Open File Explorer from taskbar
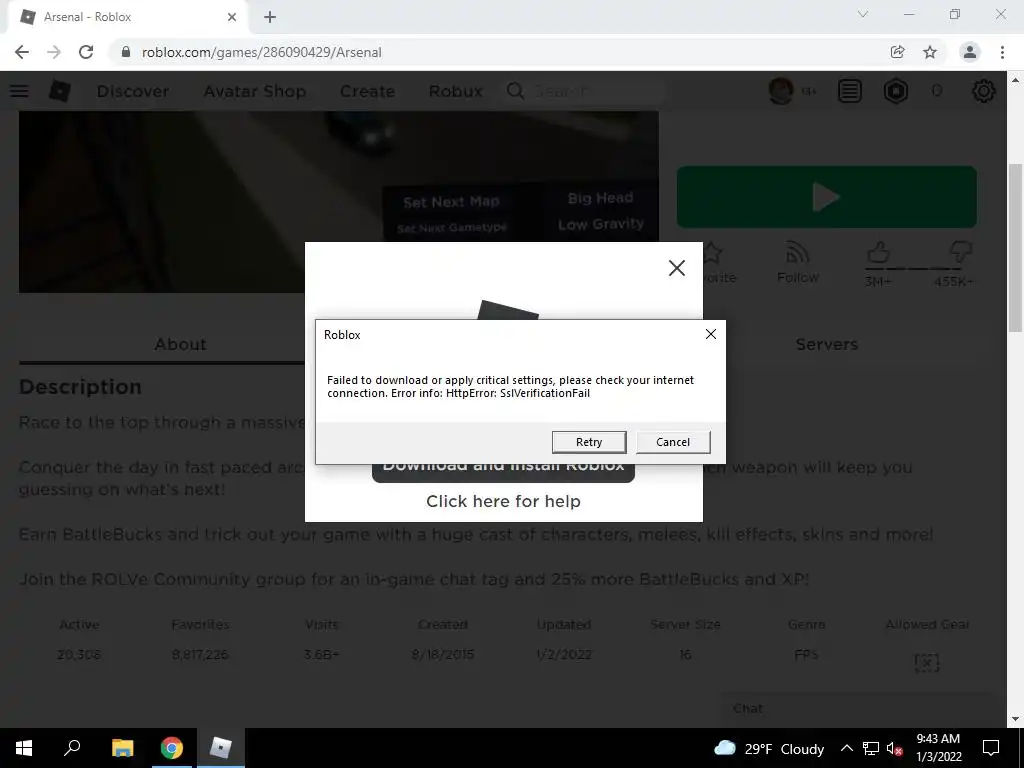 pos(122,748)
